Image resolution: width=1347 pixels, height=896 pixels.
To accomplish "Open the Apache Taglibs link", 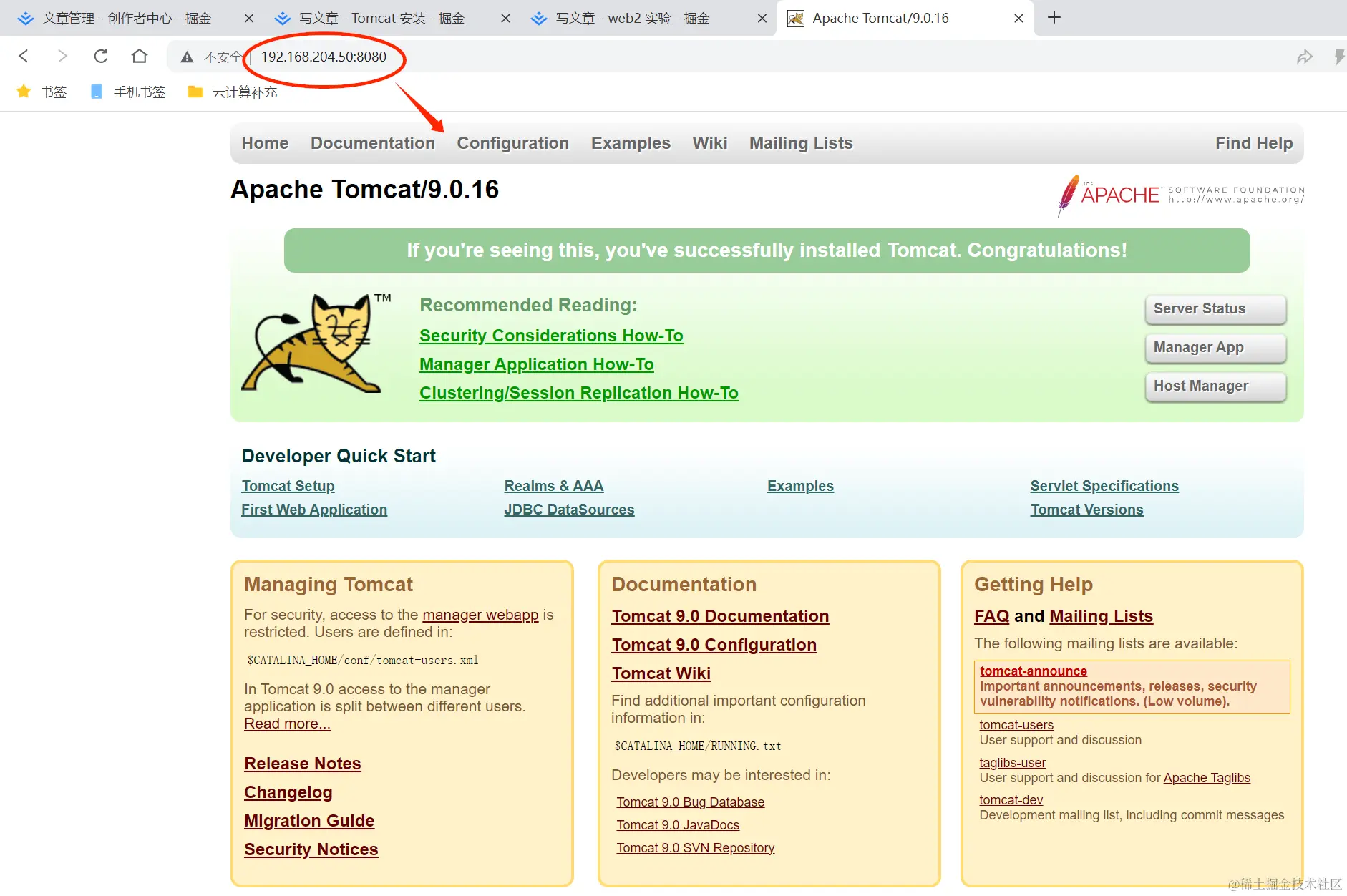I will click(1207, 778).
